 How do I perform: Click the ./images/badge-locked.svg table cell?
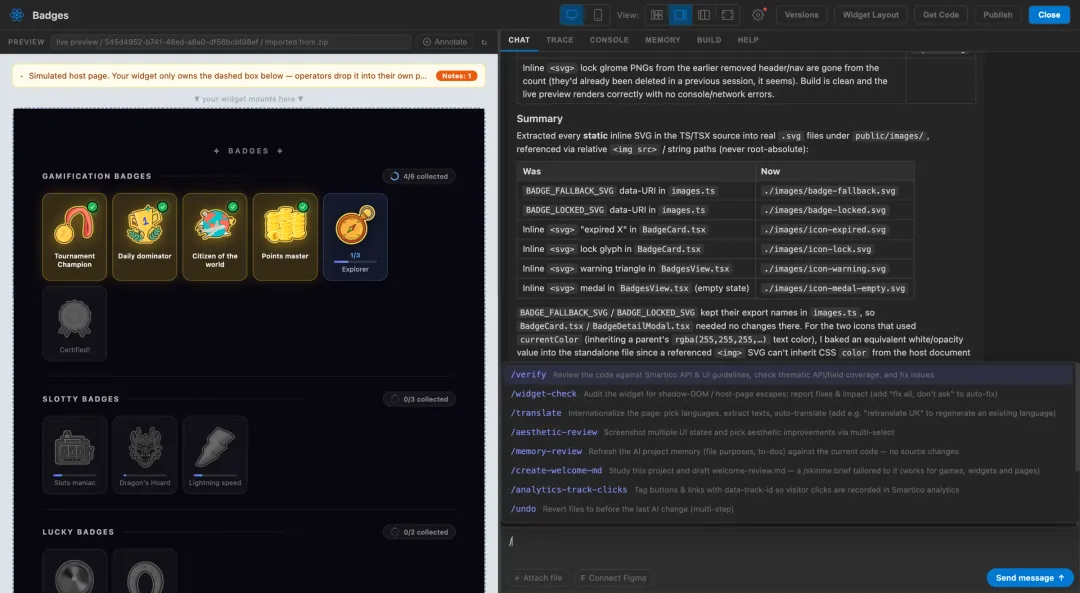(x=834, y=210)
